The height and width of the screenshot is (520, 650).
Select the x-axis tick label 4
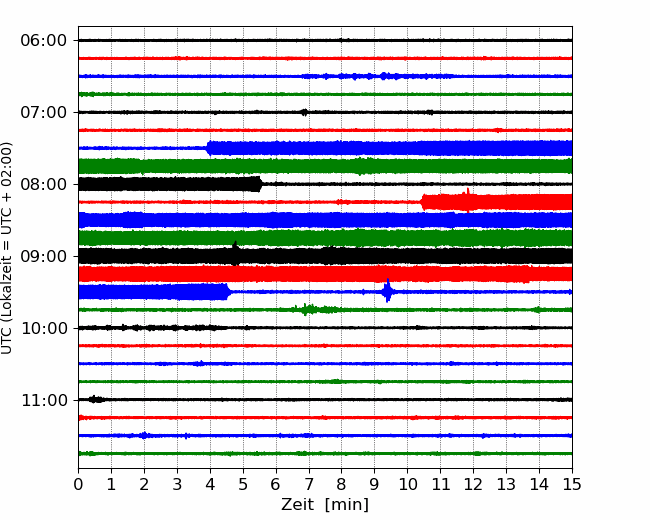point(210,484)
